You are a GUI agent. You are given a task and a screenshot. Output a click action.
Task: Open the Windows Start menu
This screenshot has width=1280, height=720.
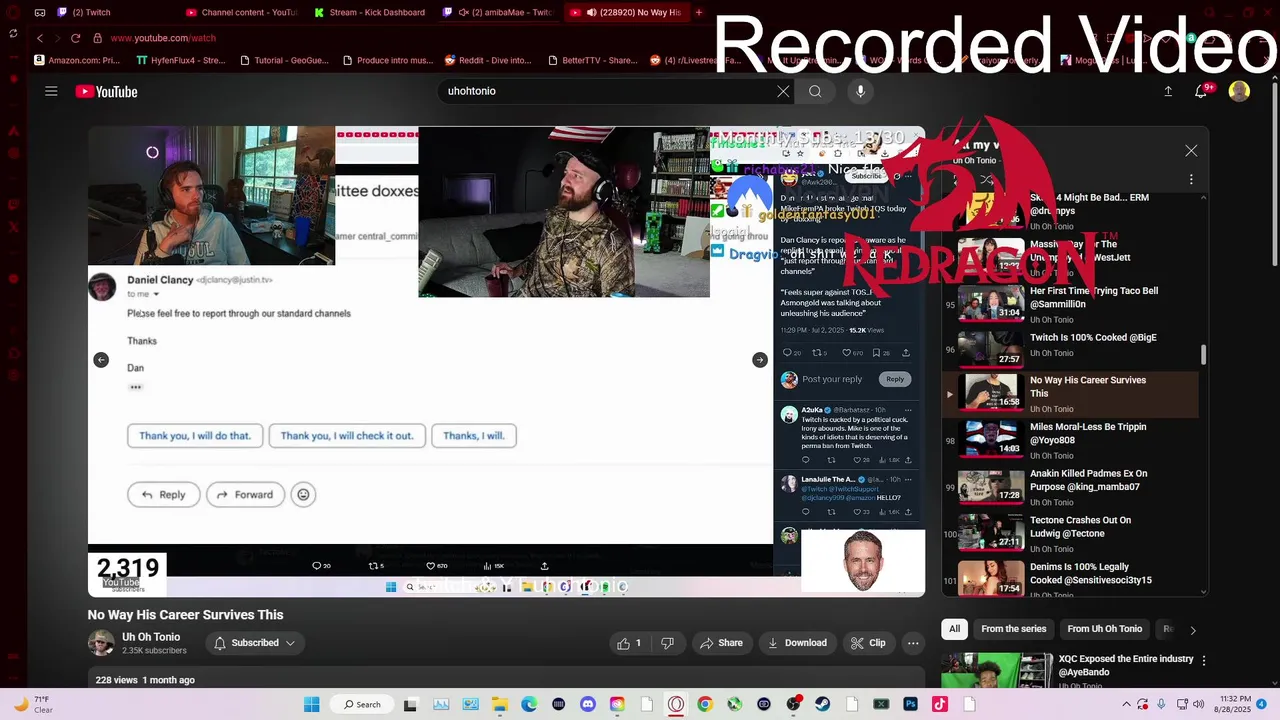(x=311, y=704)
